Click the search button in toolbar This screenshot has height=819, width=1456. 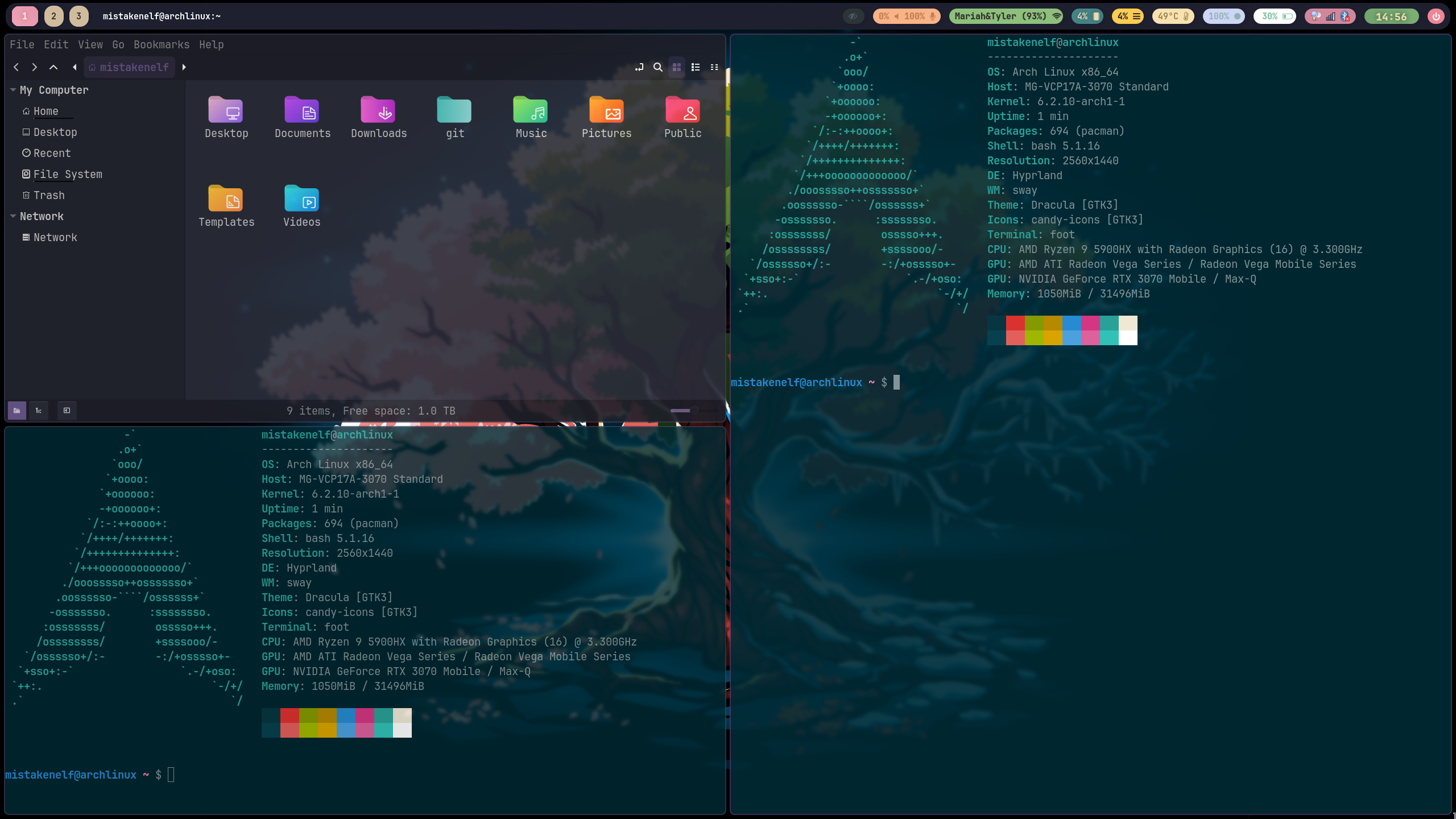pos(658,67)
